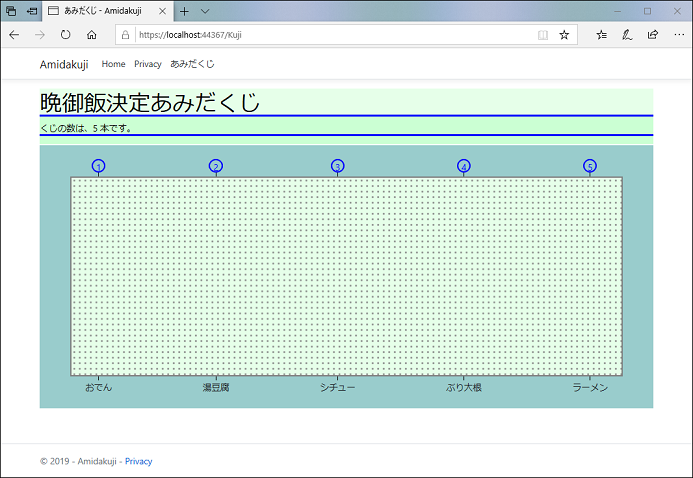Add page to favorites star icon
Image resolution: width=693 pixels, height=478 pixels.
(x=564, y=35)
